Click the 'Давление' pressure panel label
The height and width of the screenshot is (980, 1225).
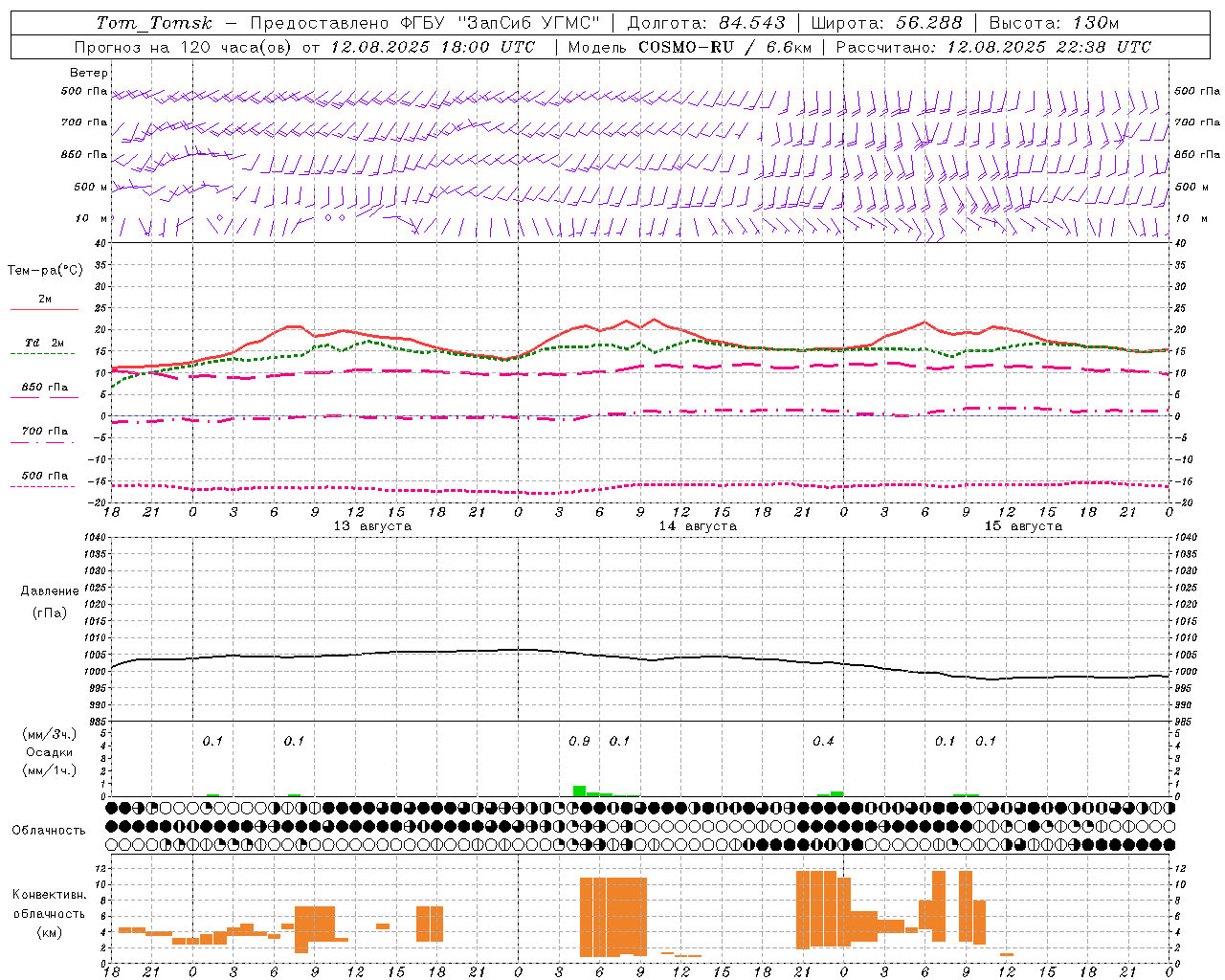point(50,591)
